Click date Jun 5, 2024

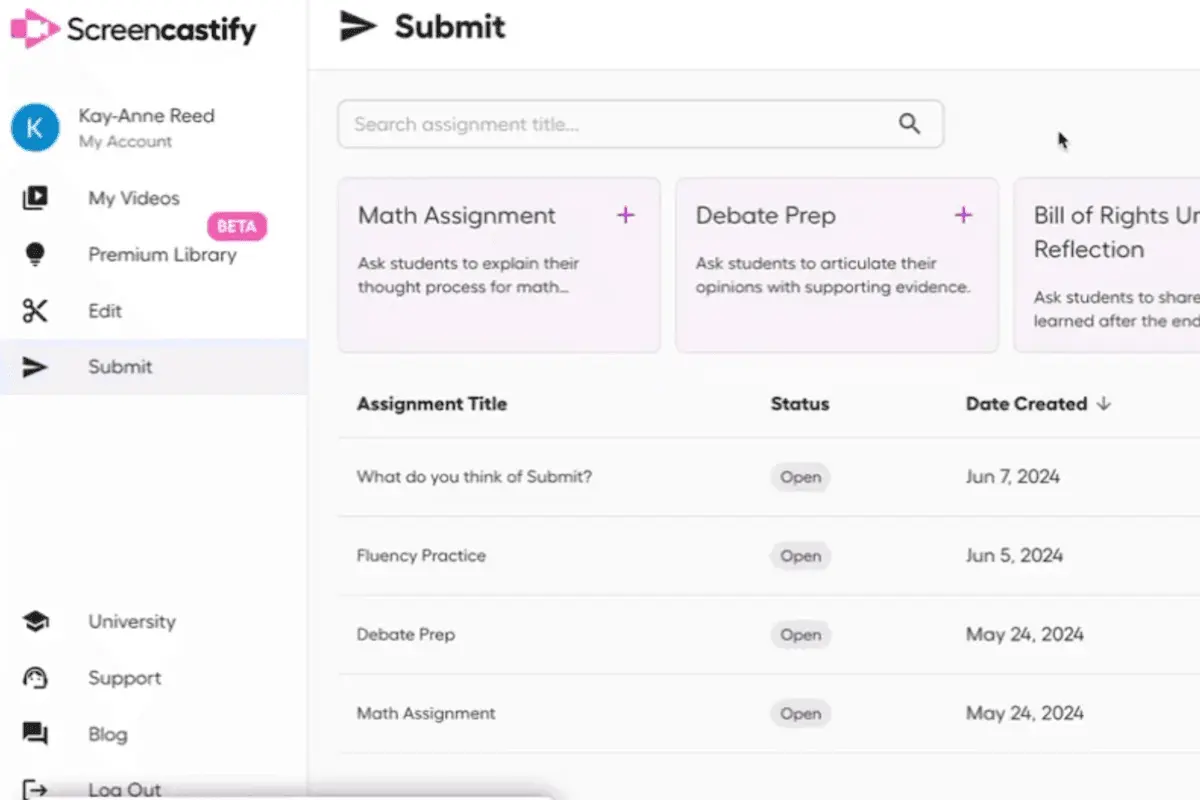pyautogui.click(x=1014, y=556)
